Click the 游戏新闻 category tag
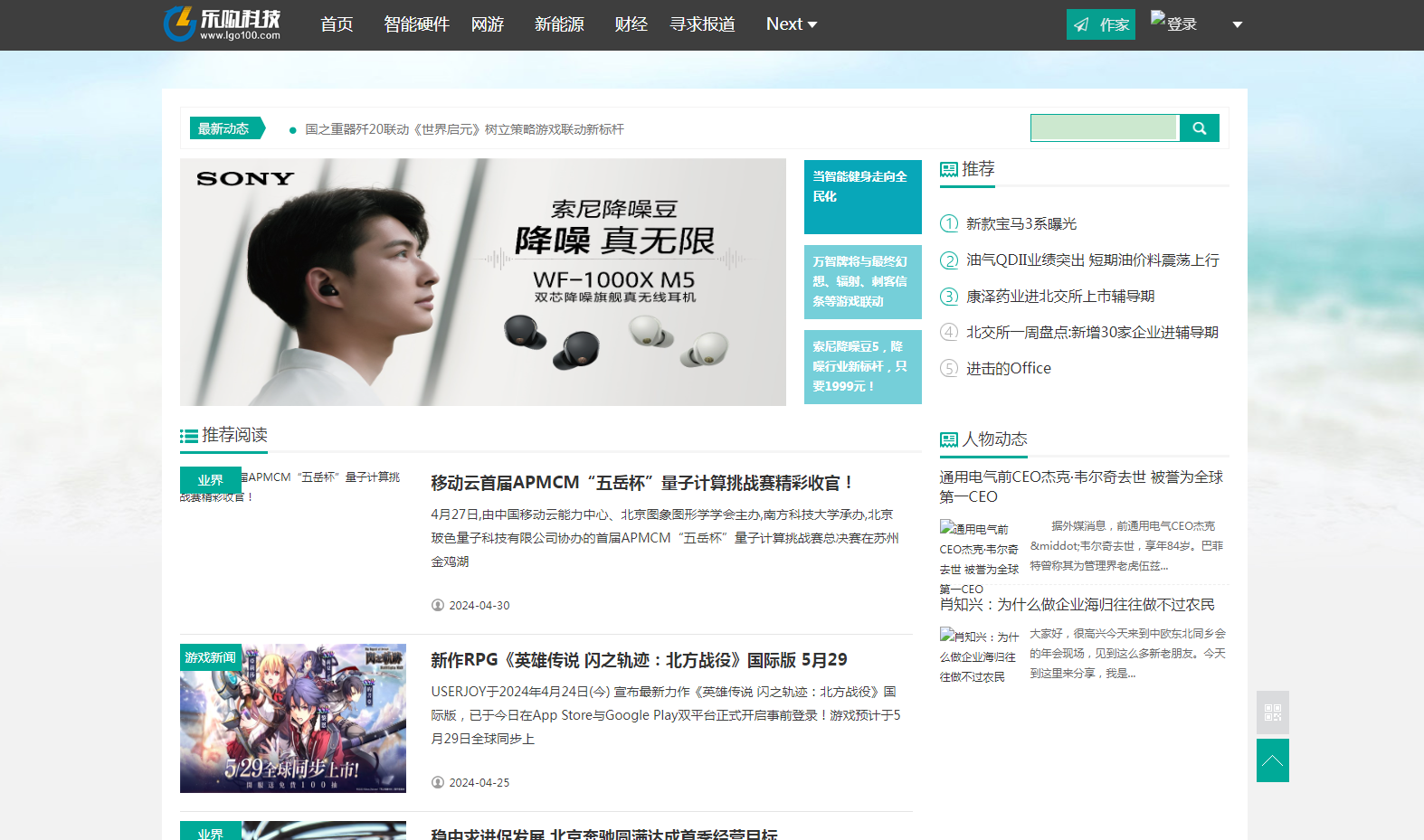 (211, 657)
